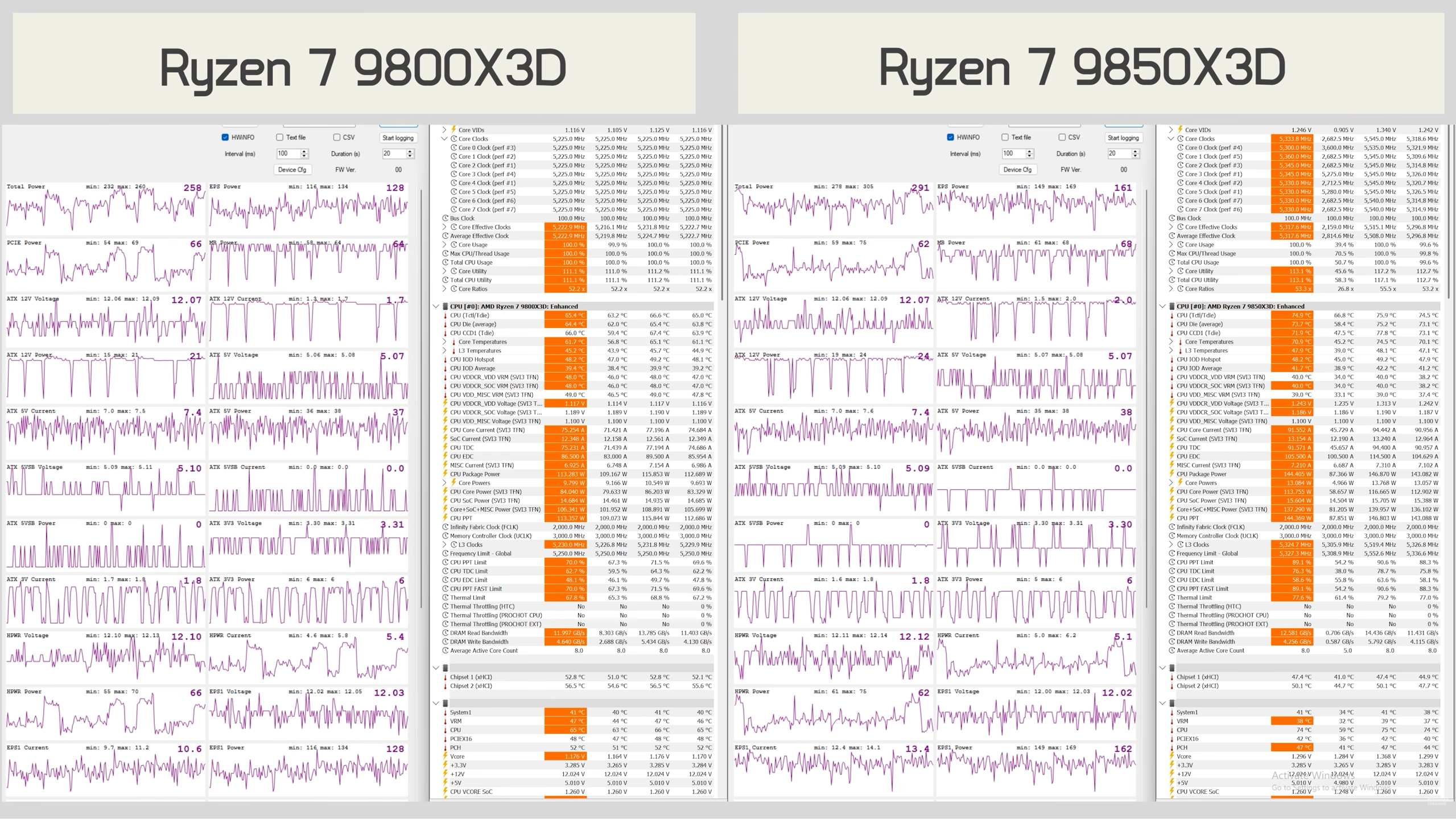Screen dimensions: 1456x819
Task: Click the thermometer icon beside the 9850X3D Chipset 1 (xHCI)
Action: (1172, 677)
